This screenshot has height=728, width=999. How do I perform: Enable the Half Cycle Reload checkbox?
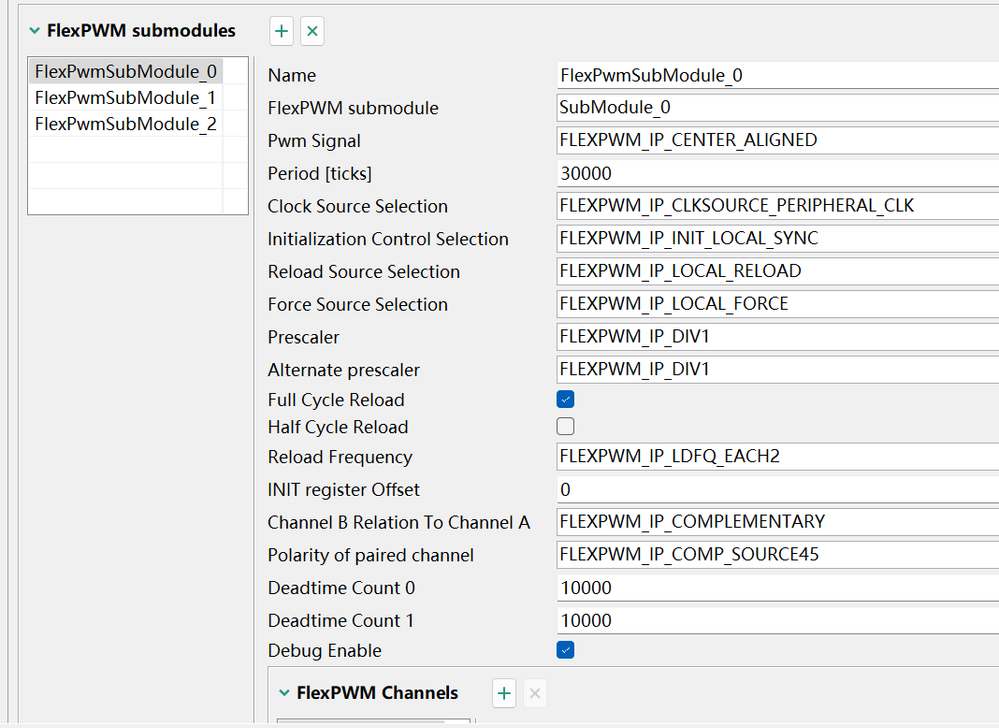[x=566, y=427]
